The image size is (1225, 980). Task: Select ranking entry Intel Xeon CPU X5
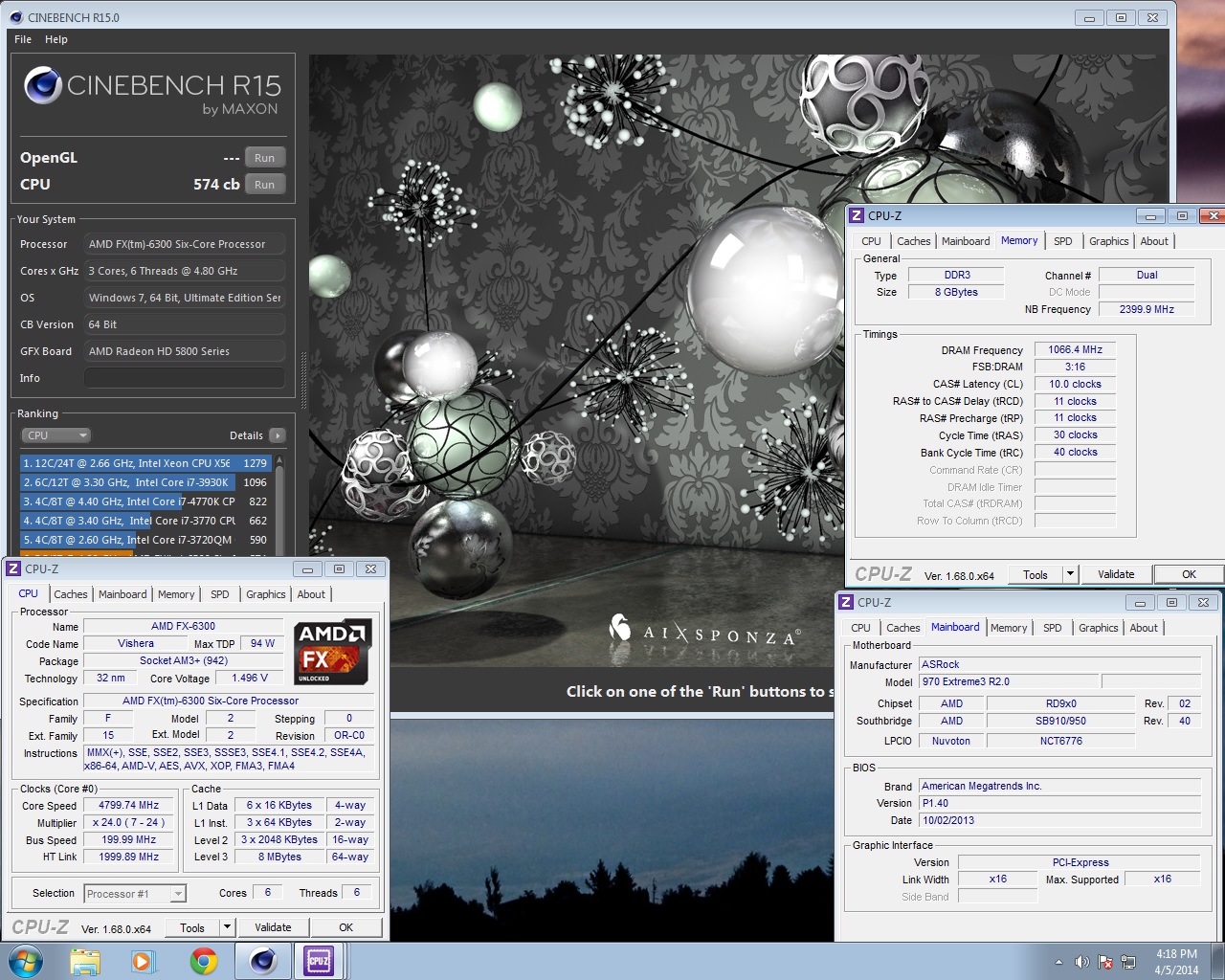145,463
